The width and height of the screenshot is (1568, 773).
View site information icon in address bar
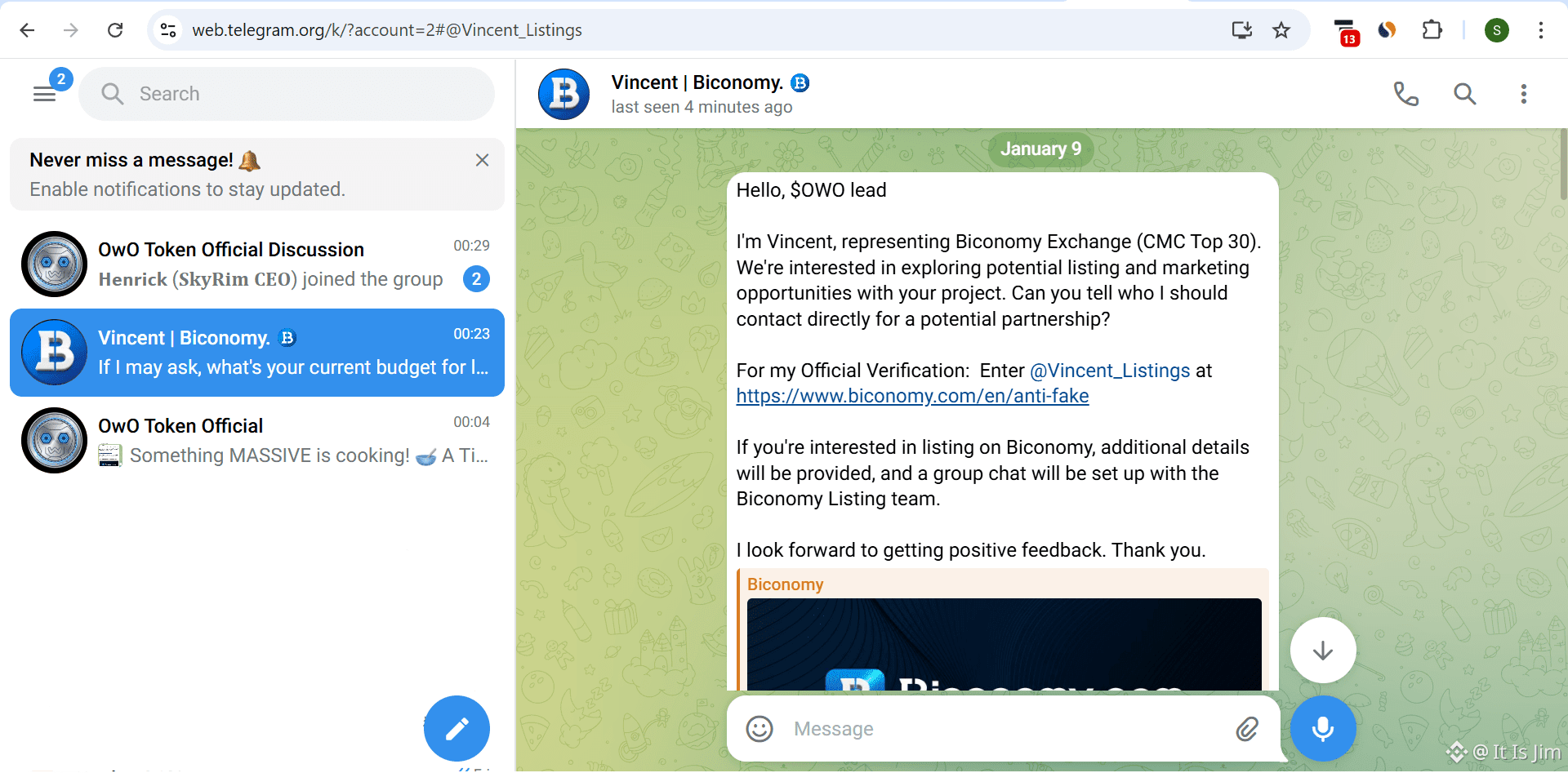168,30
